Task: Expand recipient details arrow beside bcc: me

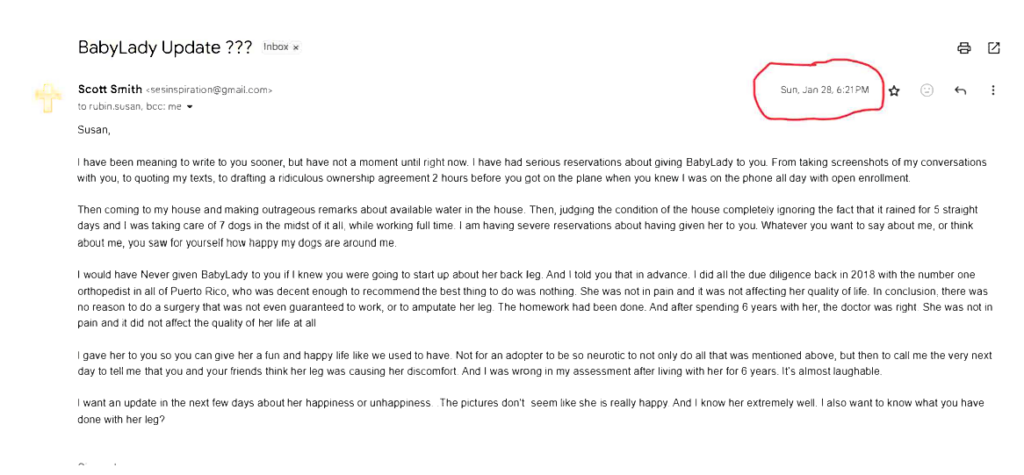Action: click(x=189, y=106)
